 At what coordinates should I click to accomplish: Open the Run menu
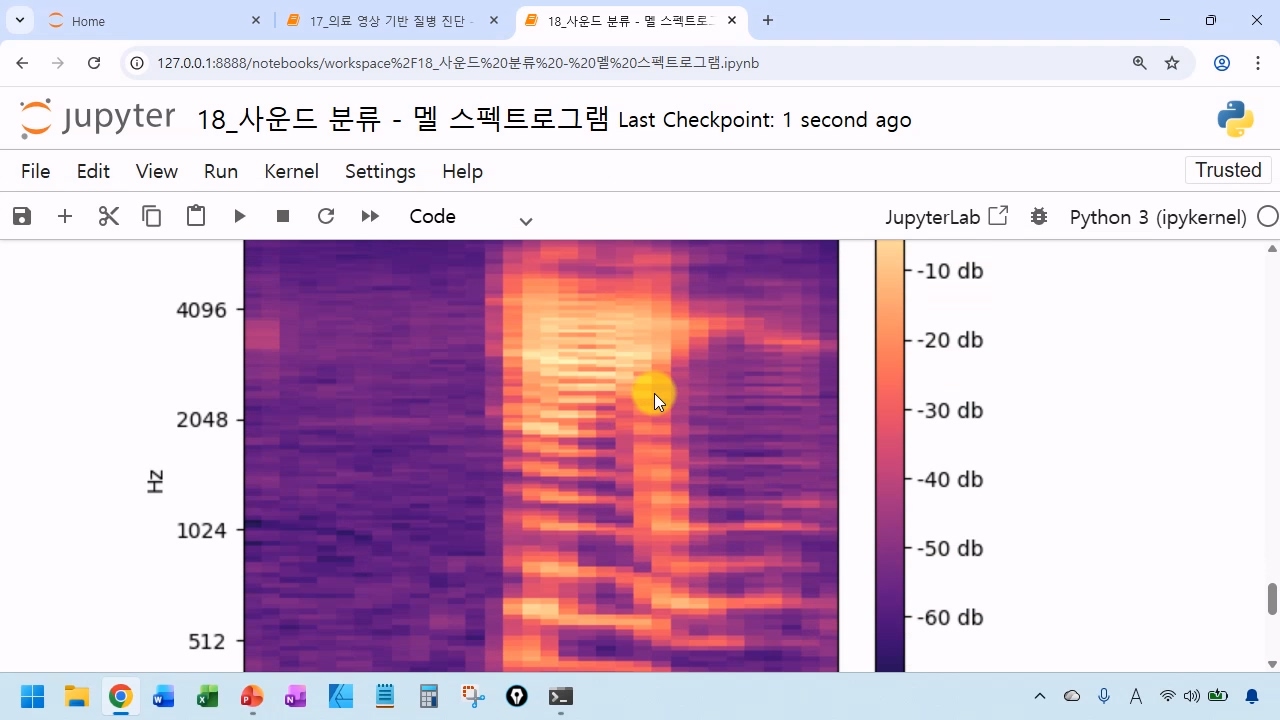pyautogui.click(x=221, y=171)
